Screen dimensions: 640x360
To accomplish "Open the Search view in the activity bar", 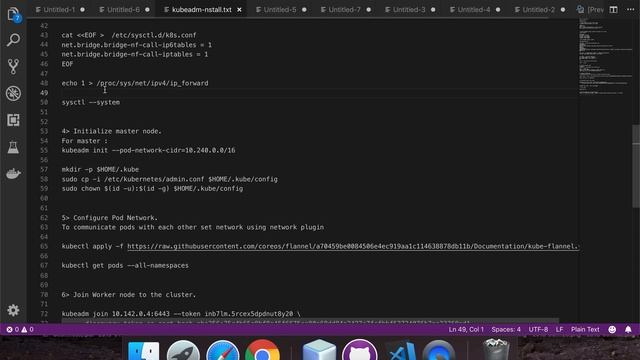I will [x=13, y=40].
